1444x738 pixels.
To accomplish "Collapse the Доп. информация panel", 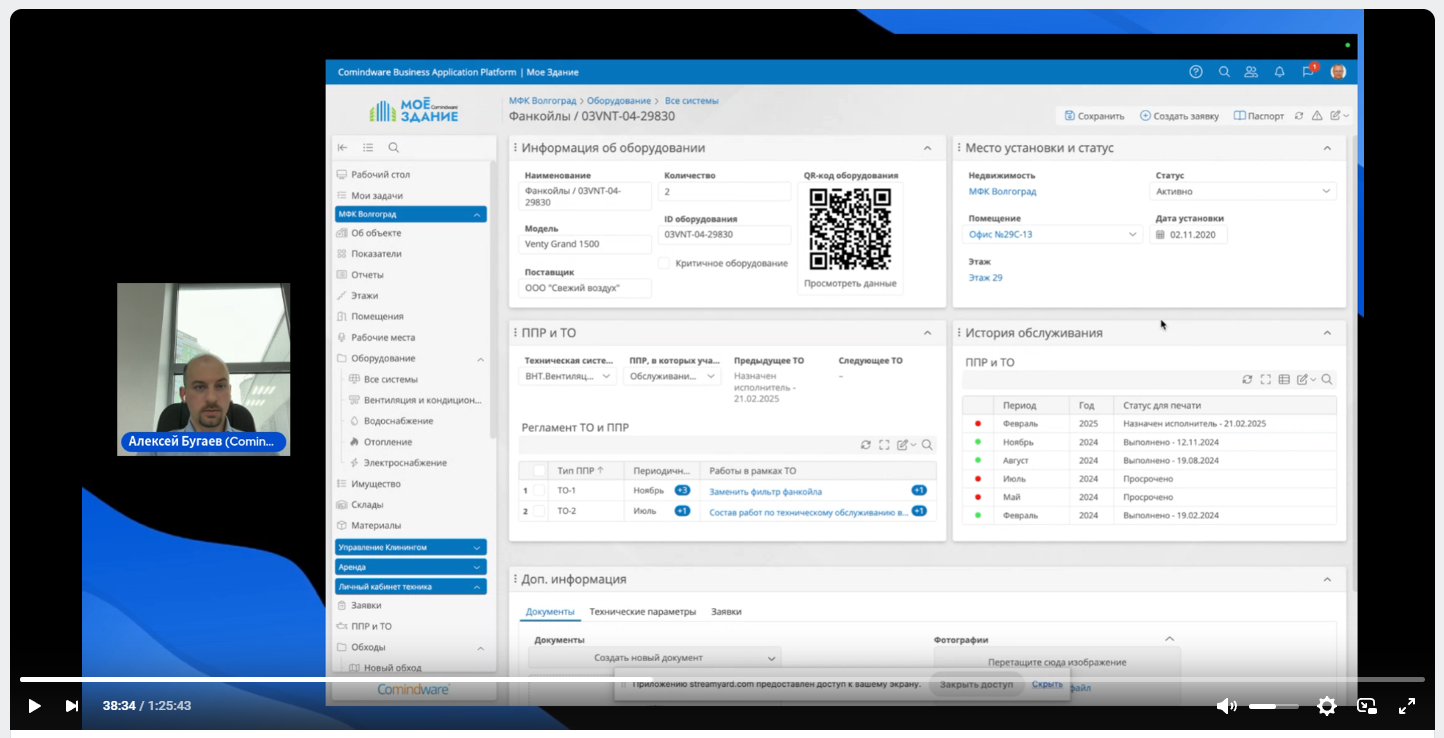I will (x=1327, y=579).
